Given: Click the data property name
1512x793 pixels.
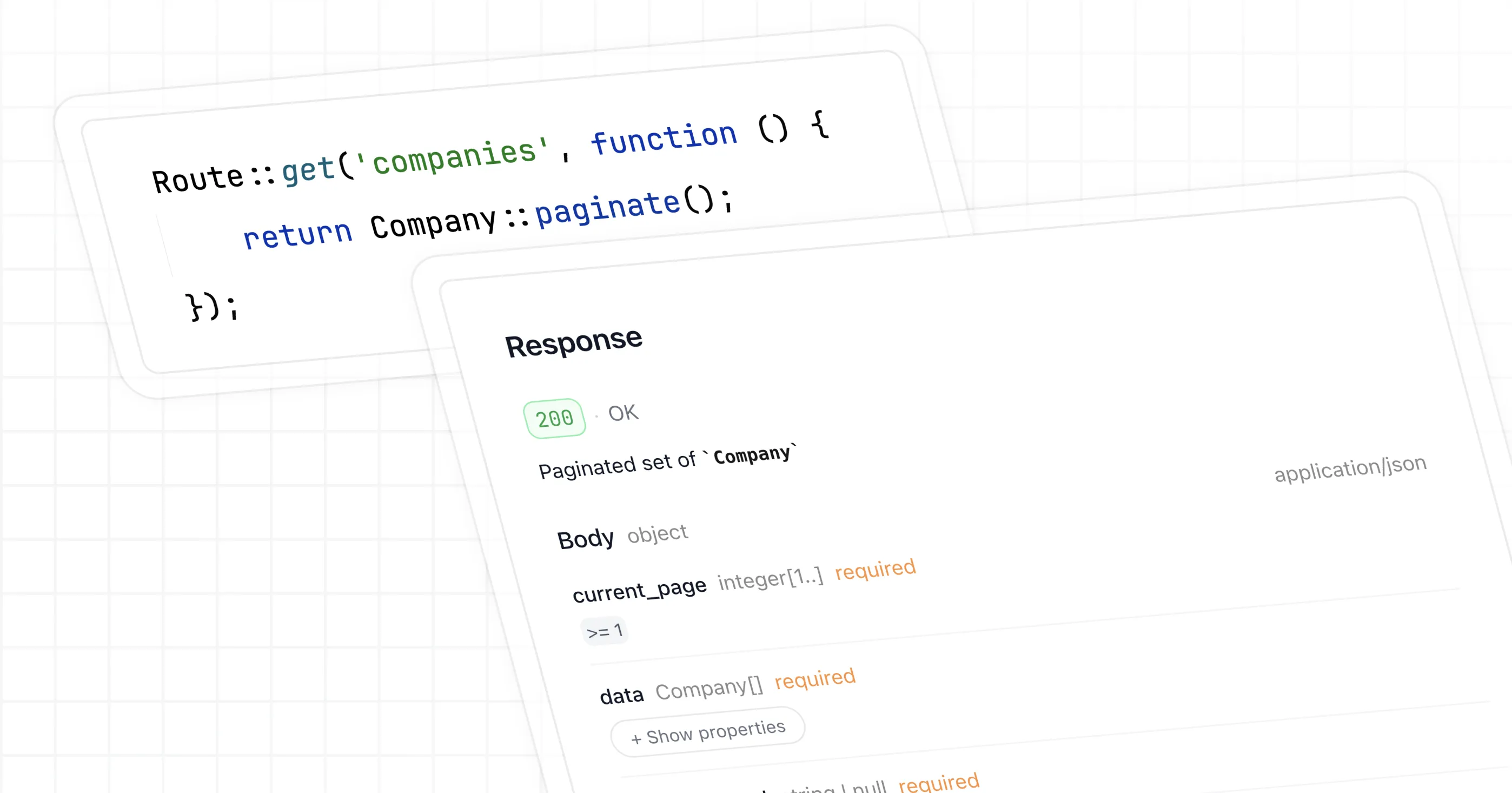Looking at the screenshot, I should [x=621, y=696].
